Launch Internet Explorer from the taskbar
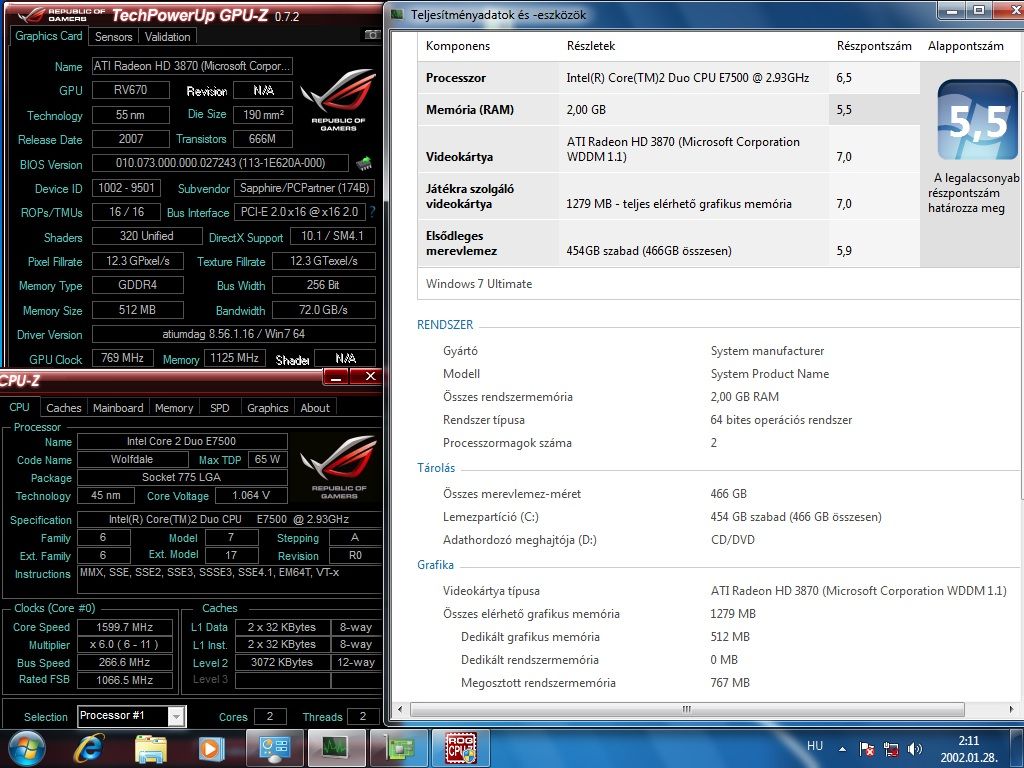 click(x=89, y=748)
